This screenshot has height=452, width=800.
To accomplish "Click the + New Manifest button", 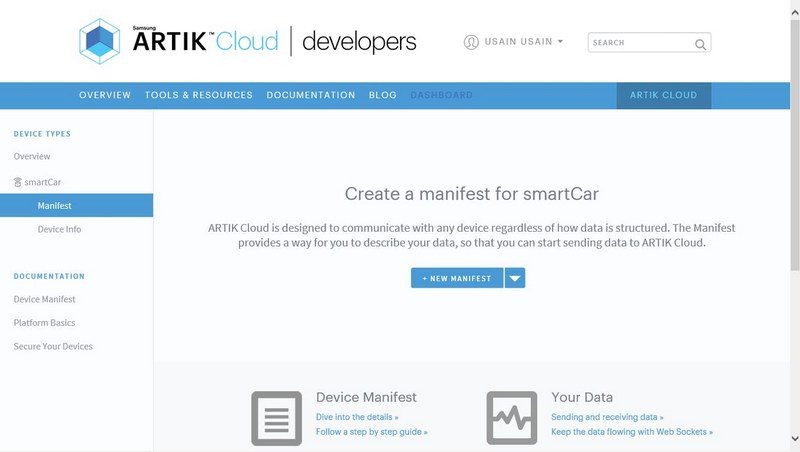I will tap(457, 278).
